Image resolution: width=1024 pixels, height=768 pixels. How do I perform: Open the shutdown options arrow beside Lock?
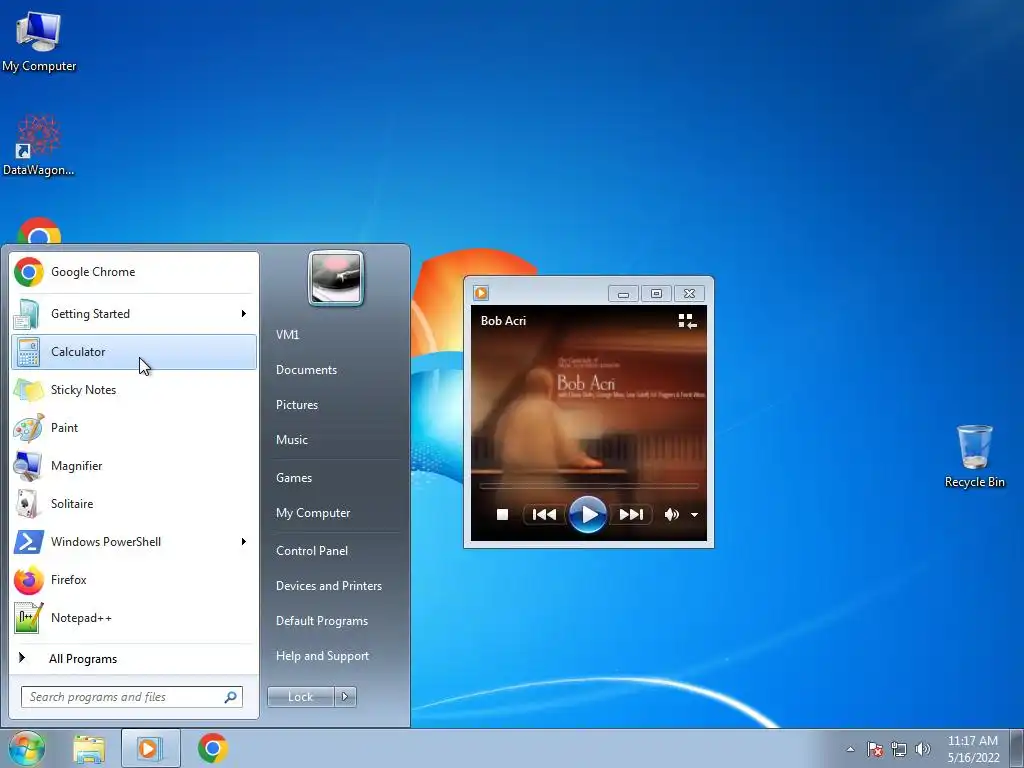[x=345, y=697]
